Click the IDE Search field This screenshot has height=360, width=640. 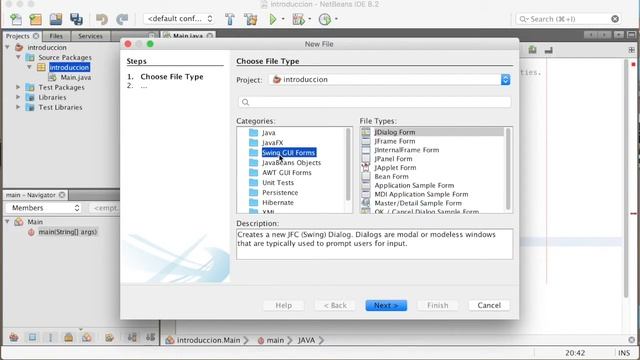[x=567, y=19]
